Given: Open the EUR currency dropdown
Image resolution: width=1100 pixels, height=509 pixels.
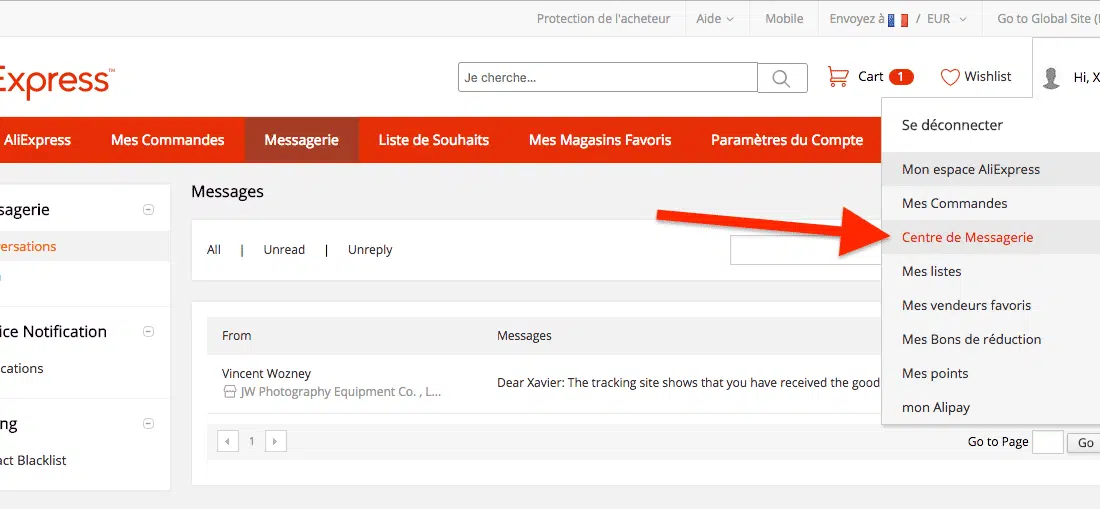Looking at the screenshot, I should pos(947,19).
